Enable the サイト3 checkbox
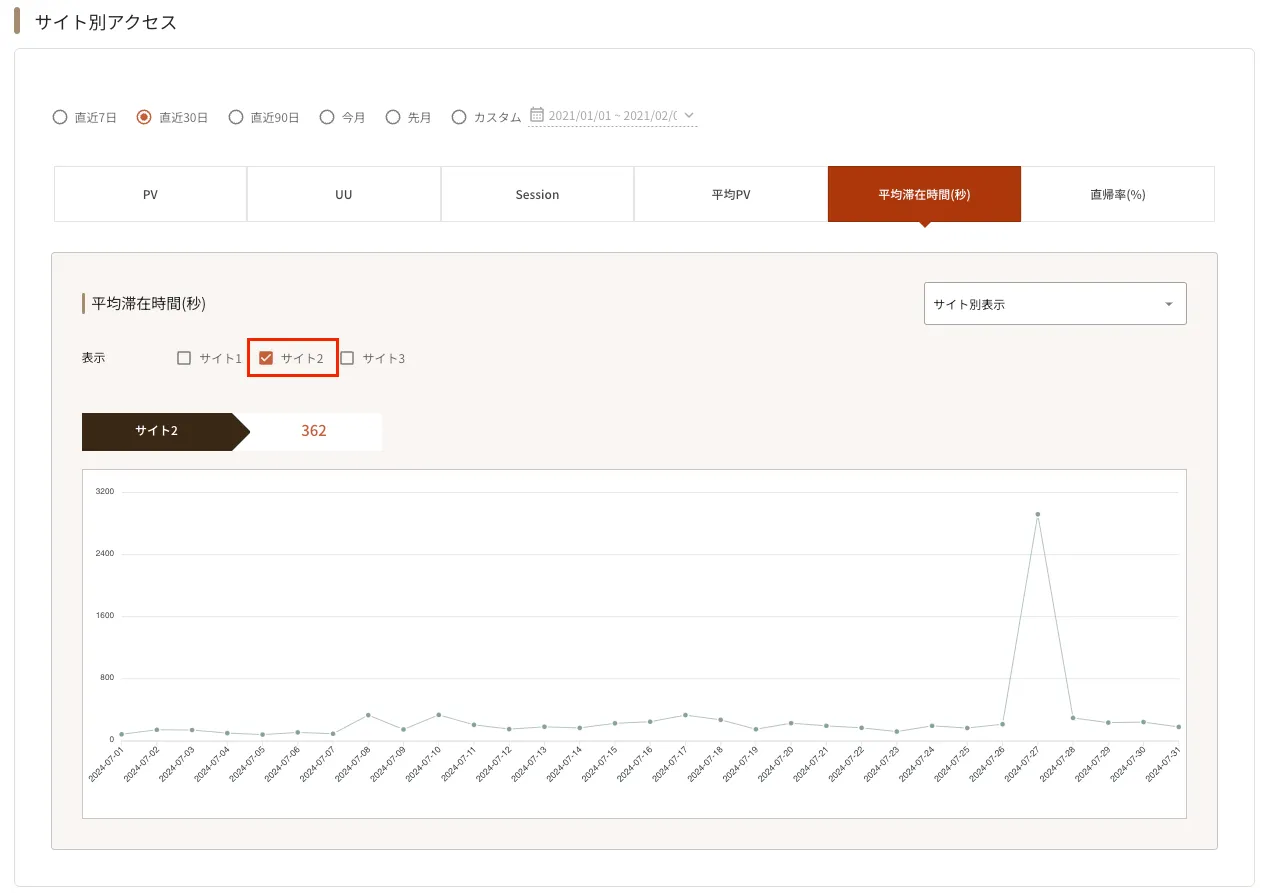The height and width of the screenshot is (893, 1276). 347,358
